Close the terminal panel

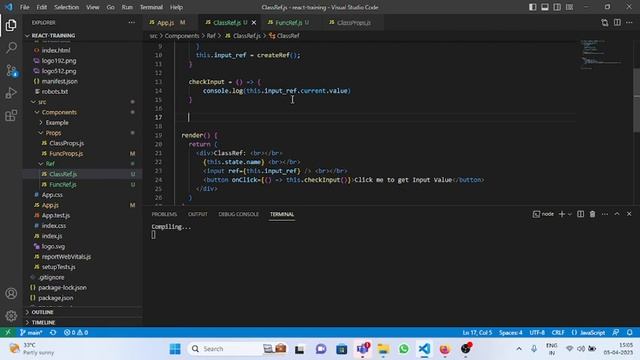(x=629, y=214)
